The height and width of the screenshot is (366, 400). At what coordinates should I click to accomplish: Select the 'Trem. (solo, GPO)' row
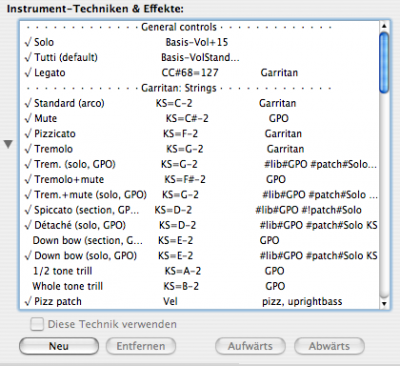point(199,164)
